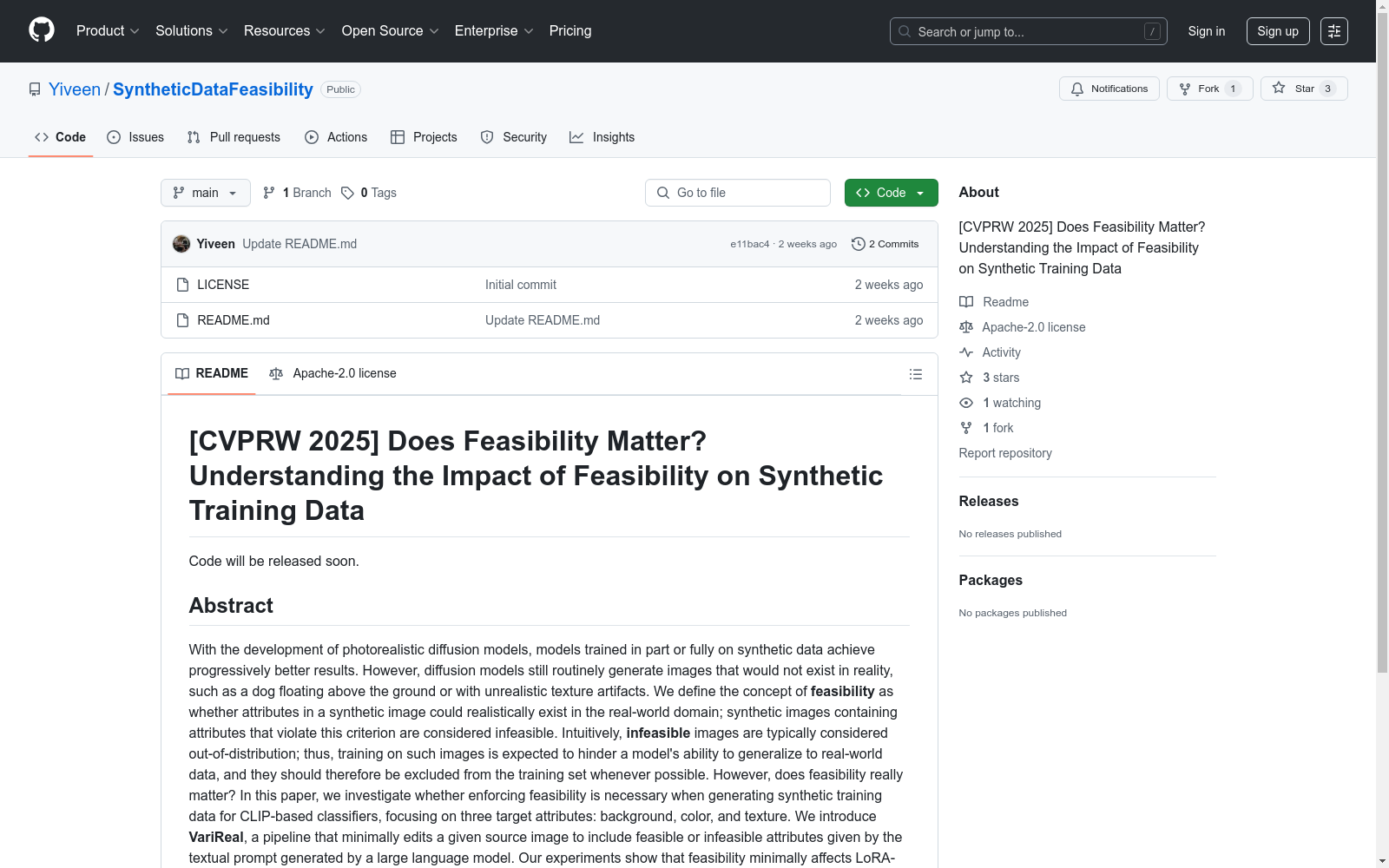Click the Sign up button
1389x868 pixels.
click(1278, 31)
